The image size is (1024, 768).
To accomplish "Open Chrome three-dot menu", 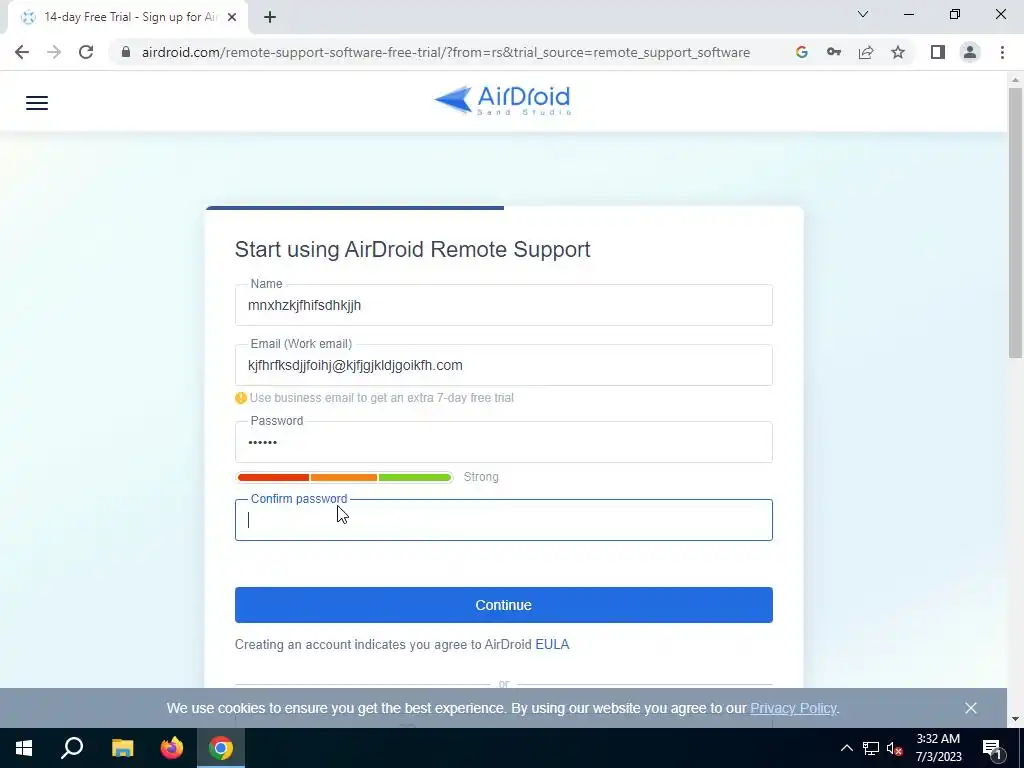I will pyautogui.click(x=1002, y=52).
